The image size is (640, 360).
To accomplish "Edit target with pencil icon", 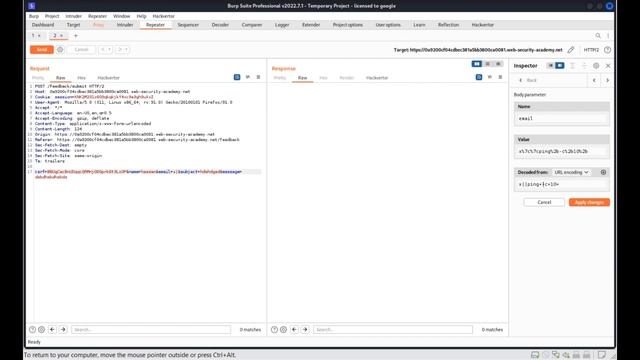I will [x=571, y=50].
